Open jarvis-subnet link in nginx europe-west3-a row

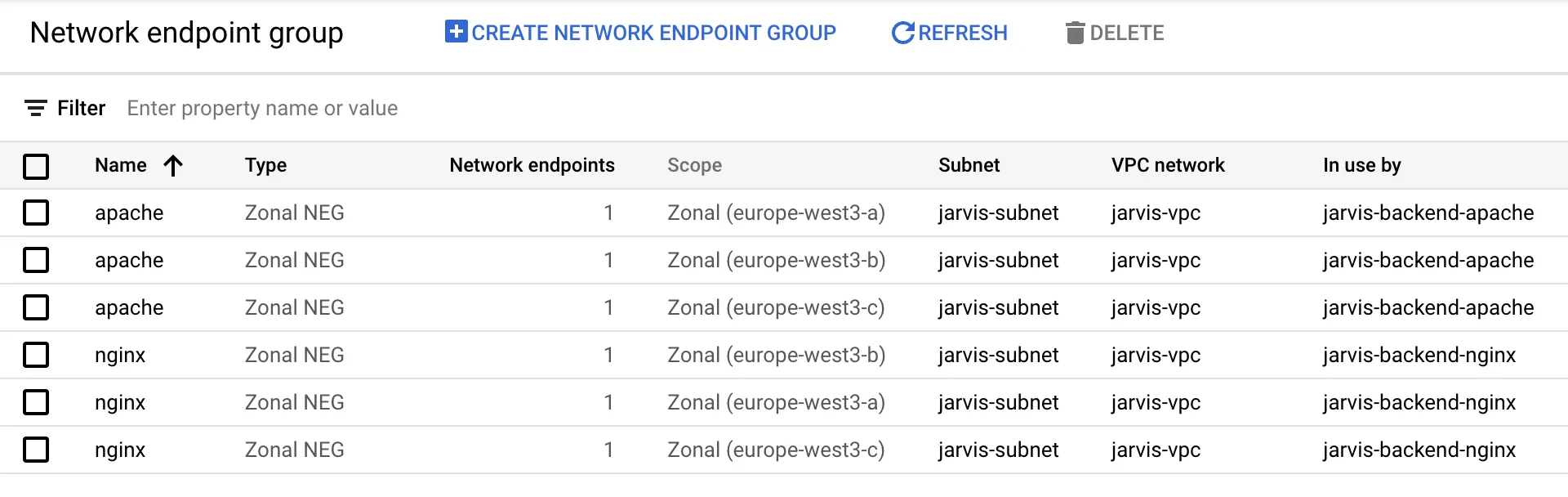tap(998, 402)
